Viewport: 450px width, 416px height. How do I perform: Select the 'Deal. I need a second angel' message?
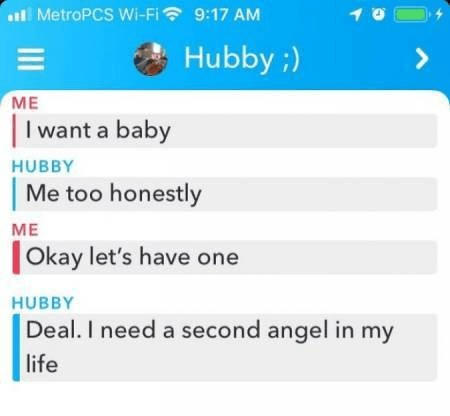(225, 347)
